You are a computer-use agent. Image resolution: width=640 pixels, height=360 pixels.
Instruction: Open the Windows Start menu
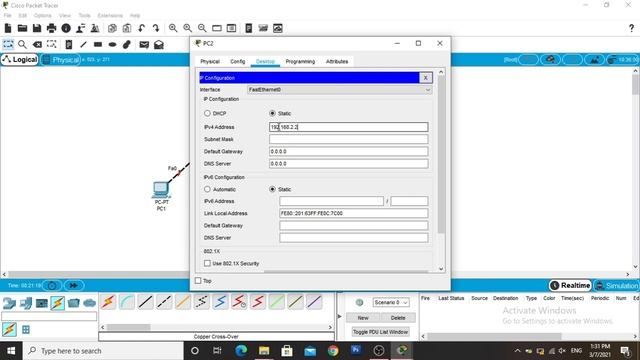(11, 351)
